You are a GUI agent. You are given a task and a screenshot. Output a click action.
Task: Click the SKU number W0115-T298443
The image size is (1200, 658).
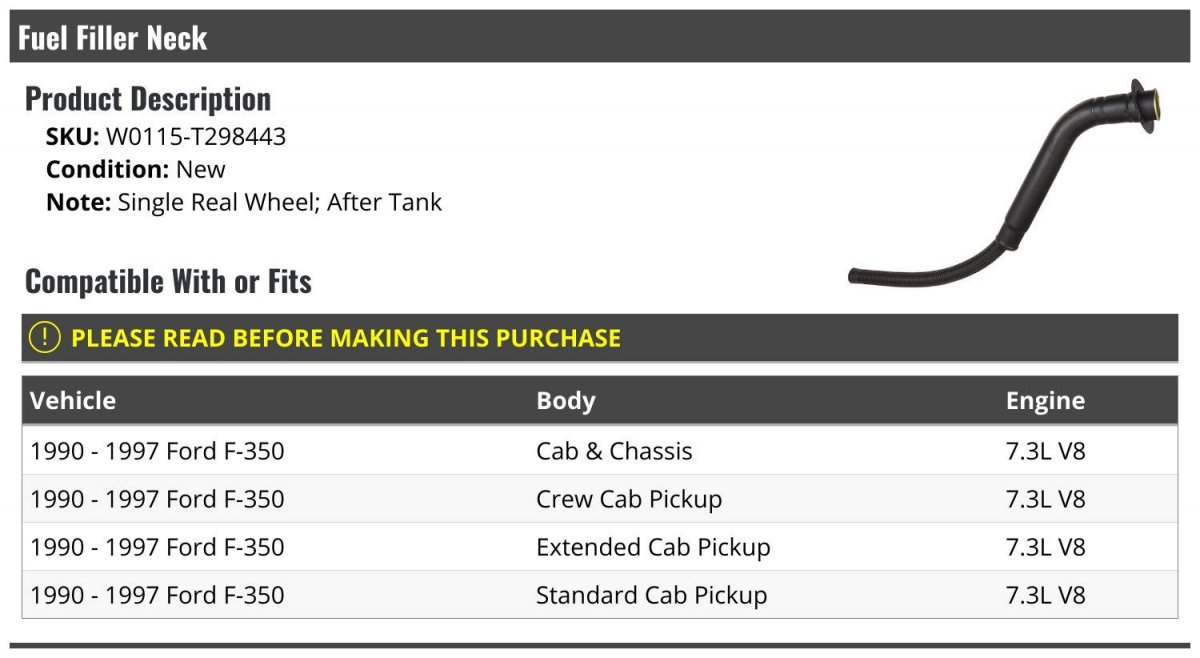pos(196,137)
